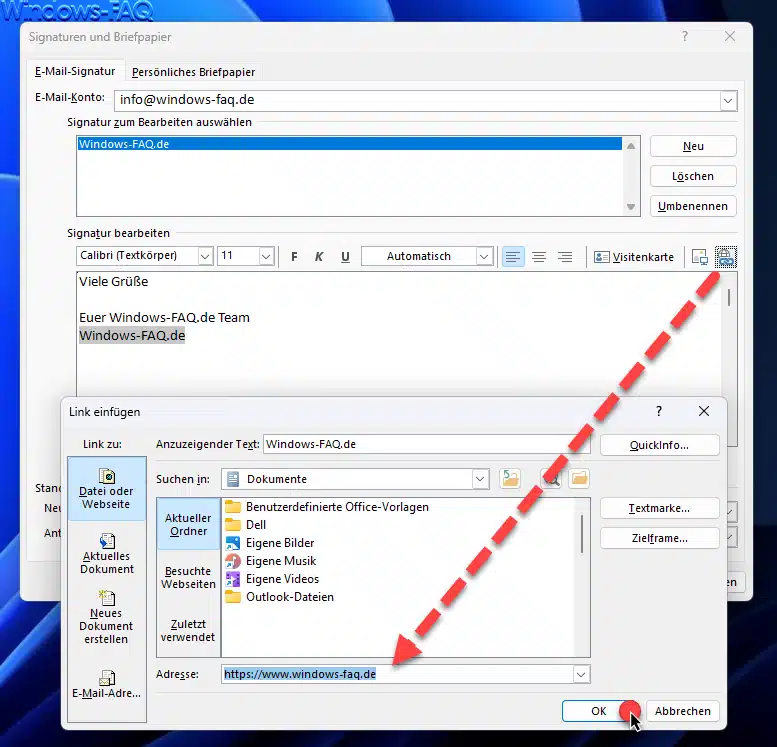The width and height of the screenshot is (777, 747).
Task: Click the Adresse URL field
Action: 397,674
